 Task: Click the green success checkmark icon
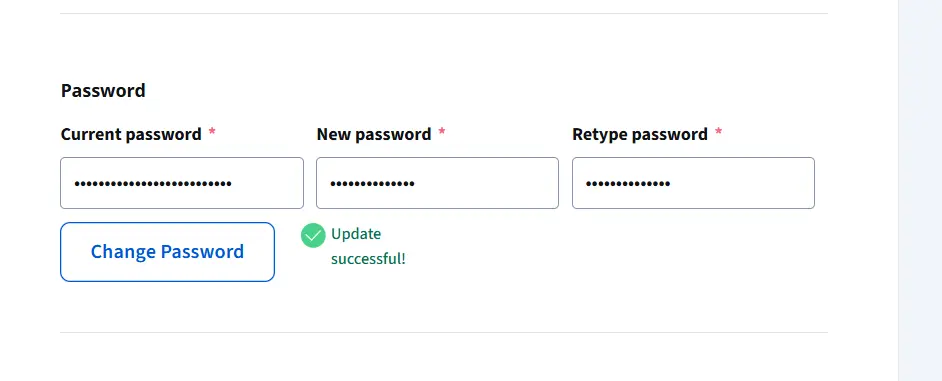coord(313,236)
